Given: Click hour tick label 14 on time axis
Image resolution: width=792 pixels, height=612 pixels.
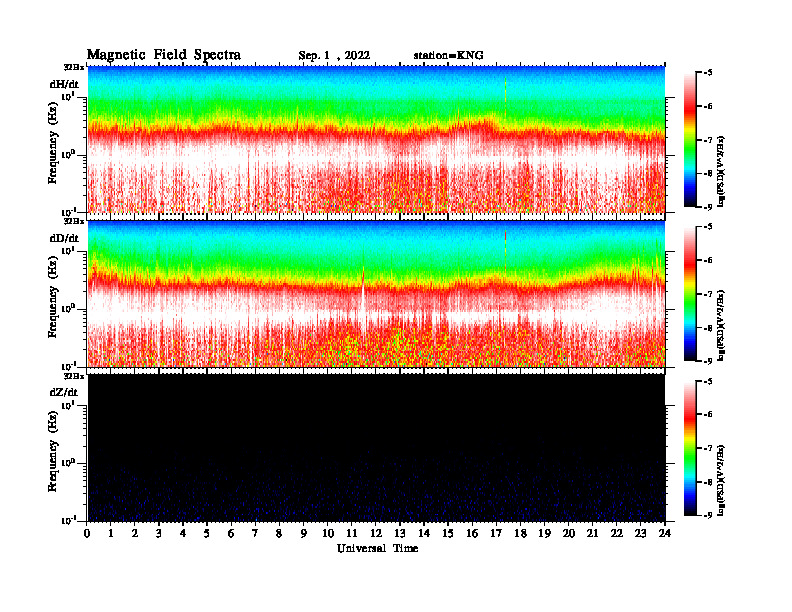Looking at the screenshot, I should coord(424,533).
